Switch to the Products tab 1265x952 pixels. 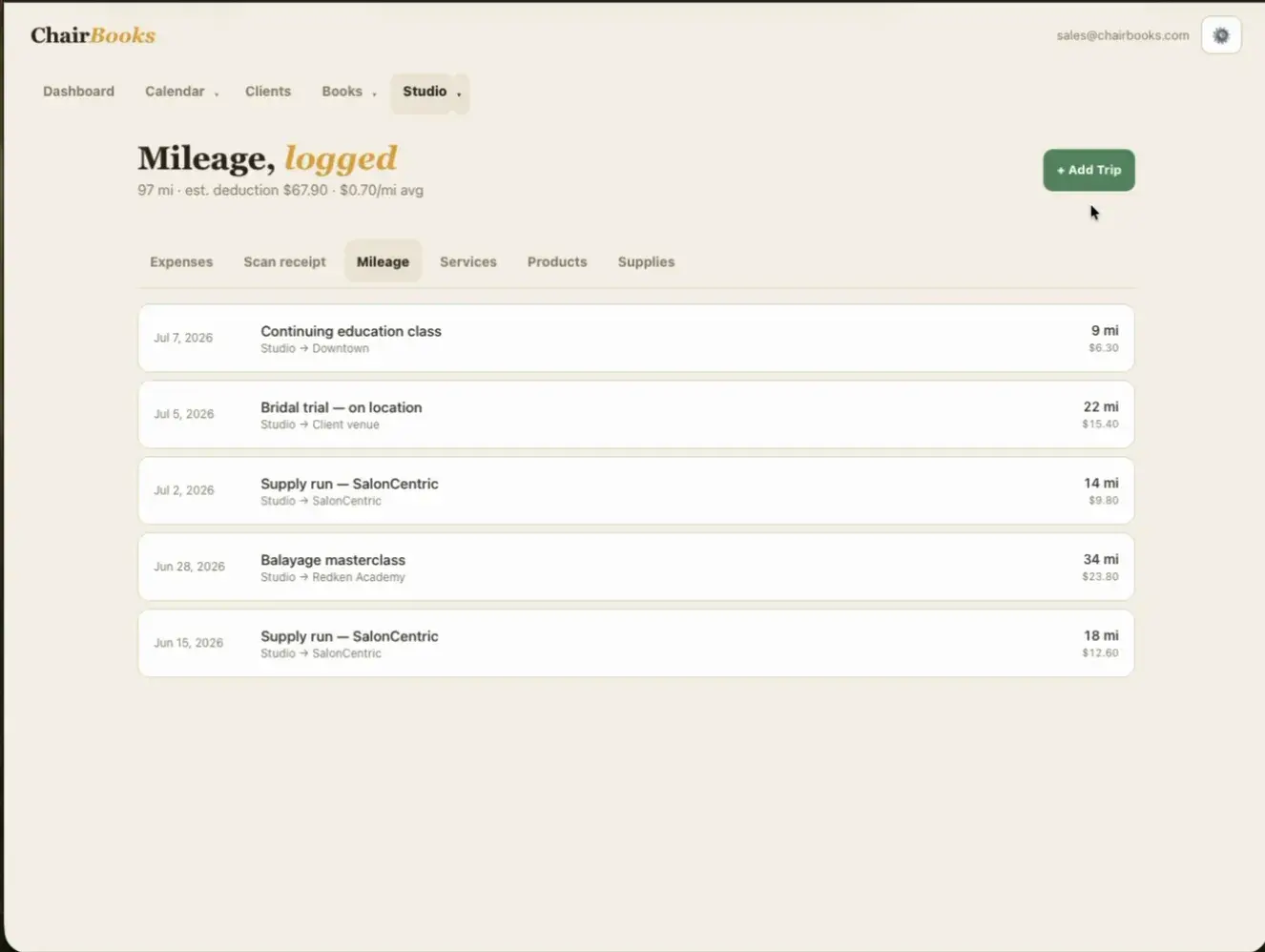coord(557,261)
